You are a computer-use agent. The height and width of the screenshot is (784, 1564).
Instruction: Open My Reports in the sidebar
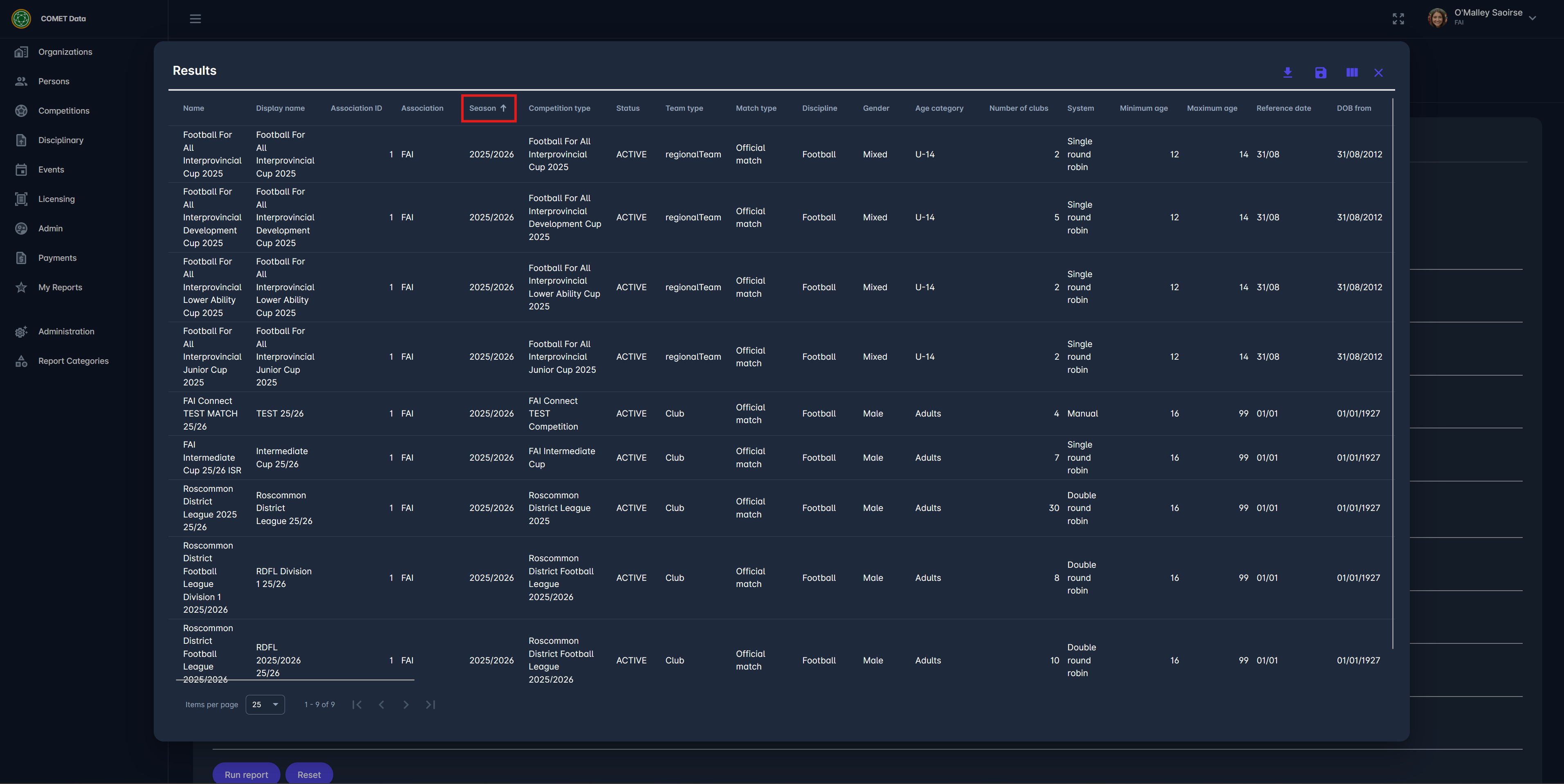(60, 287)
